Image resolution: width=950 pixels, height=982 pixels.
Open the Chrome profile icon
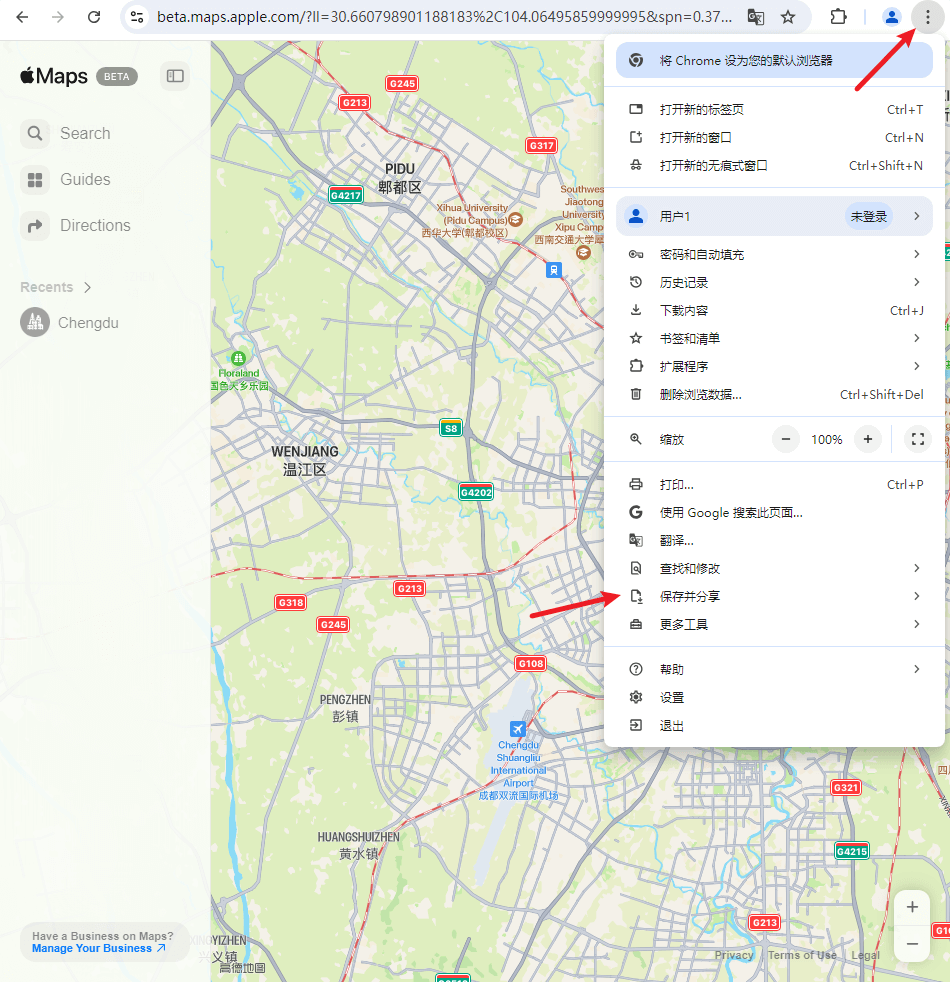pos(890,17)
